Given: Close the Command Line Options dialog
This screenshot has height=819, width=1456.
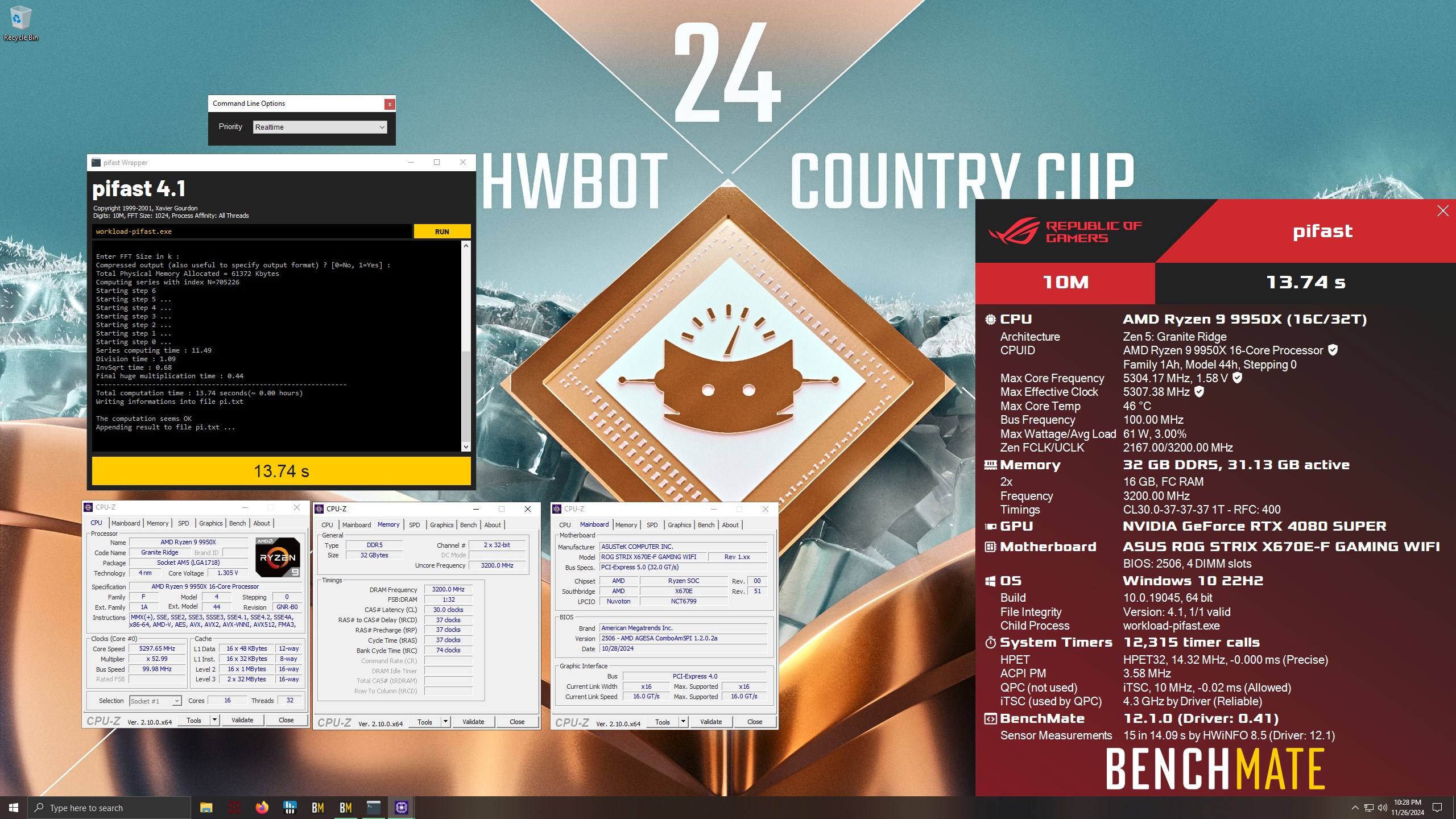Looking at the screenshot, I should (390, 104).
